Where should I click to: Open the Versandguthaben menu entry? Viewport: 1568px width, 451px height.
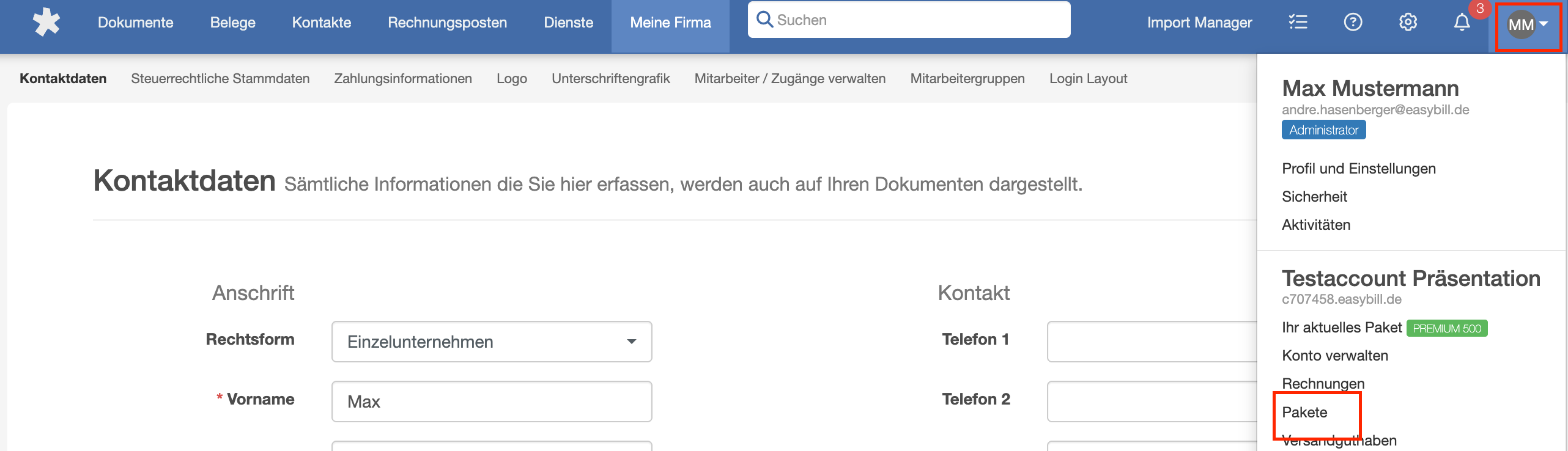coord(1339,441)
